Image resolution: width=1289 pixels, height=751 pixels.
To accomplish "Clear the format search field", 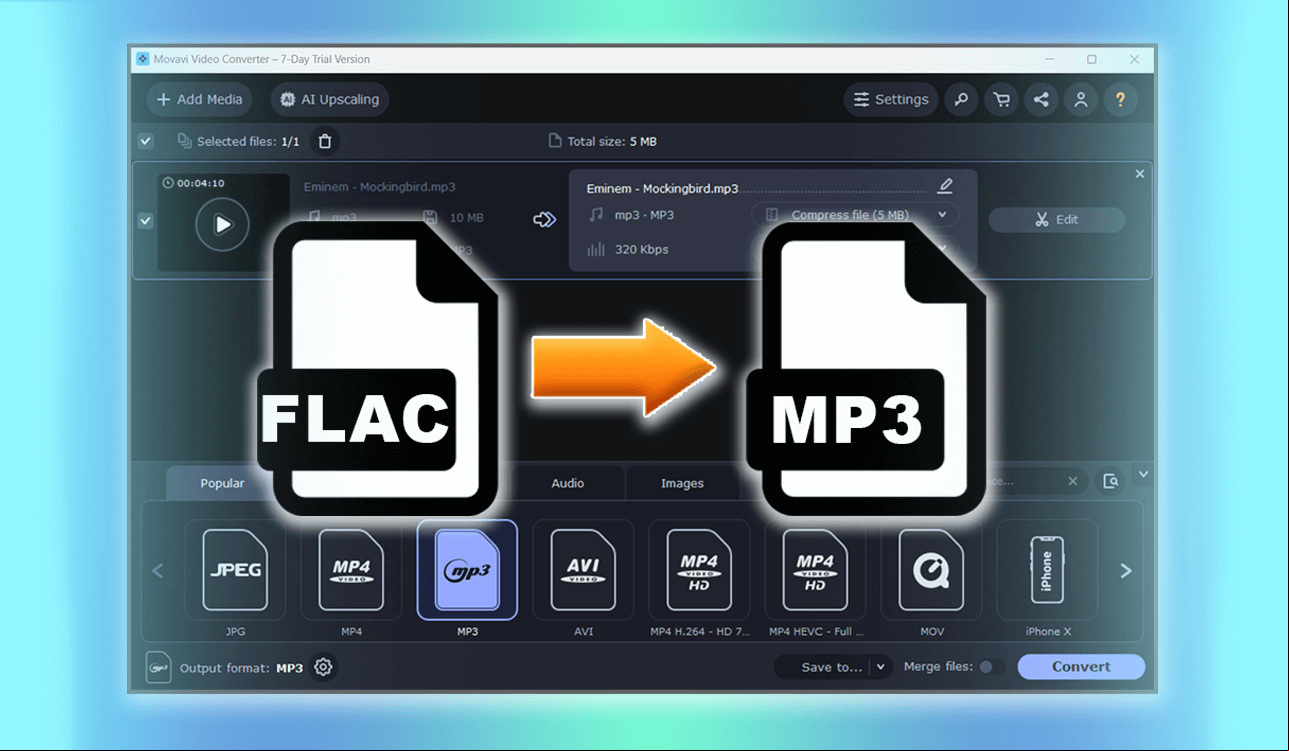I will point(1073,481).
